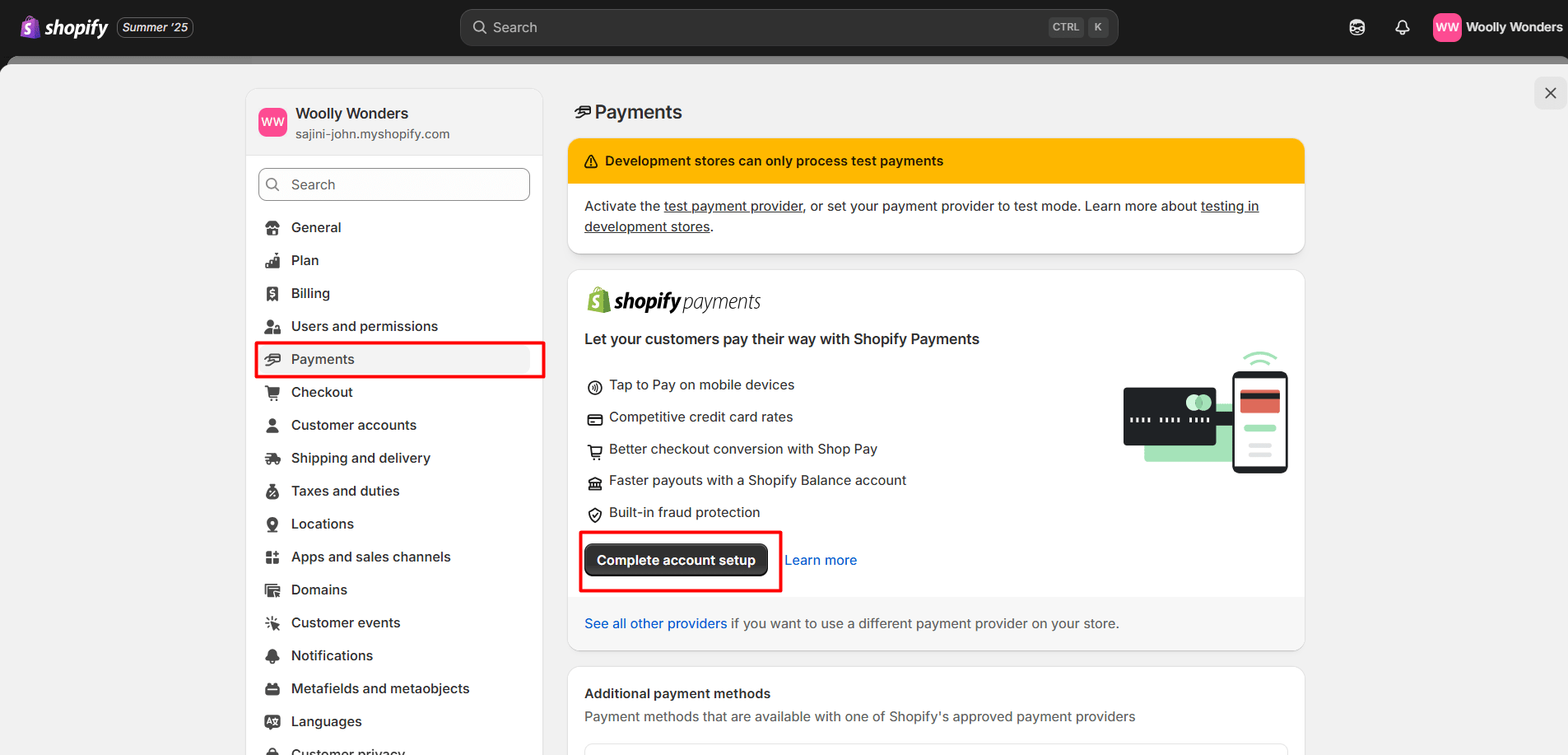This screenshot has height=755, width=1568.
Task: Click the General store icon
Action: [272, 228]
